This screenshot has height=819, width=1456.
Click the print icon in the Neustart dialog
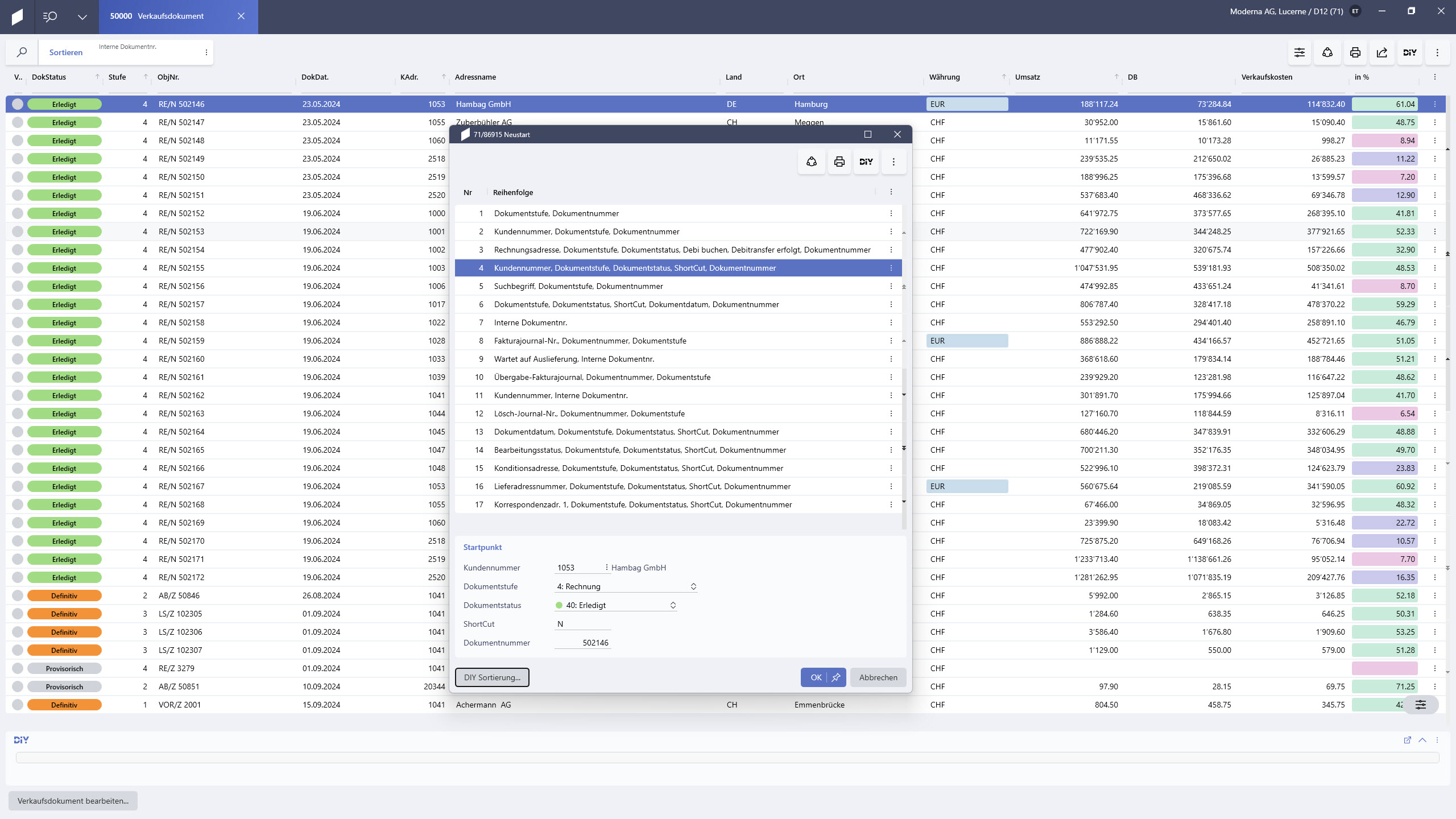point(839,162)
